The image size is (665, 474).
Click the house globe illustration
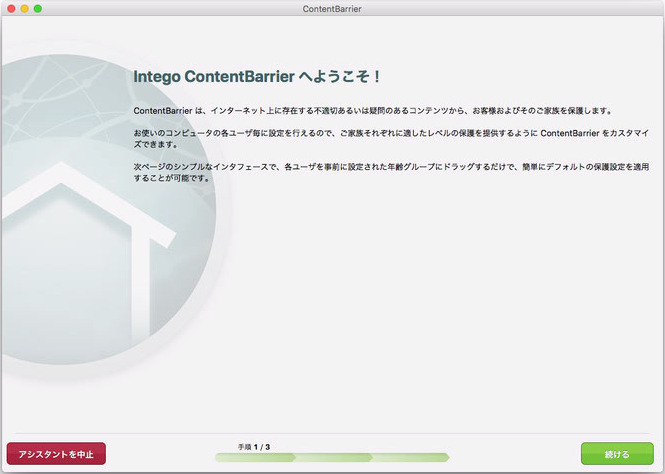click(108, 210)
